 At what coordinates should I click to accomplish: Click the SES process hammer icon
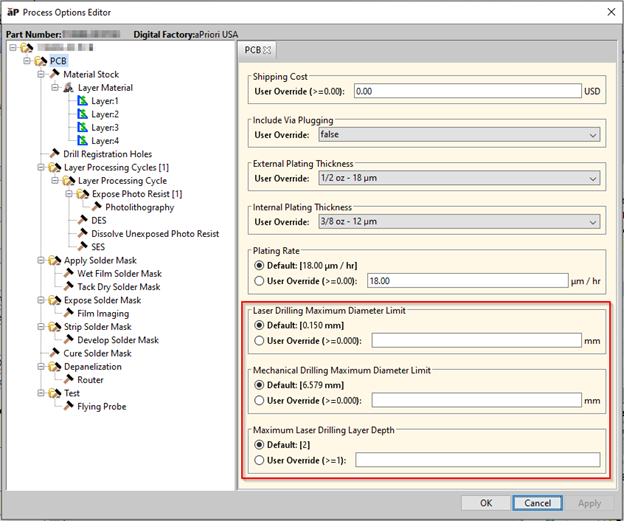pos(82,246)
